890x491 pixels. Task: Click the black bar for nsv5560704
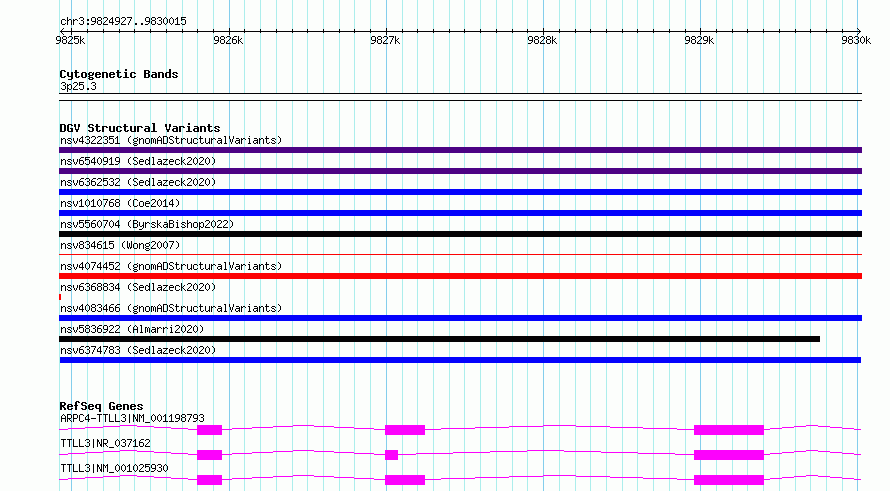click(x=460, y=234)
